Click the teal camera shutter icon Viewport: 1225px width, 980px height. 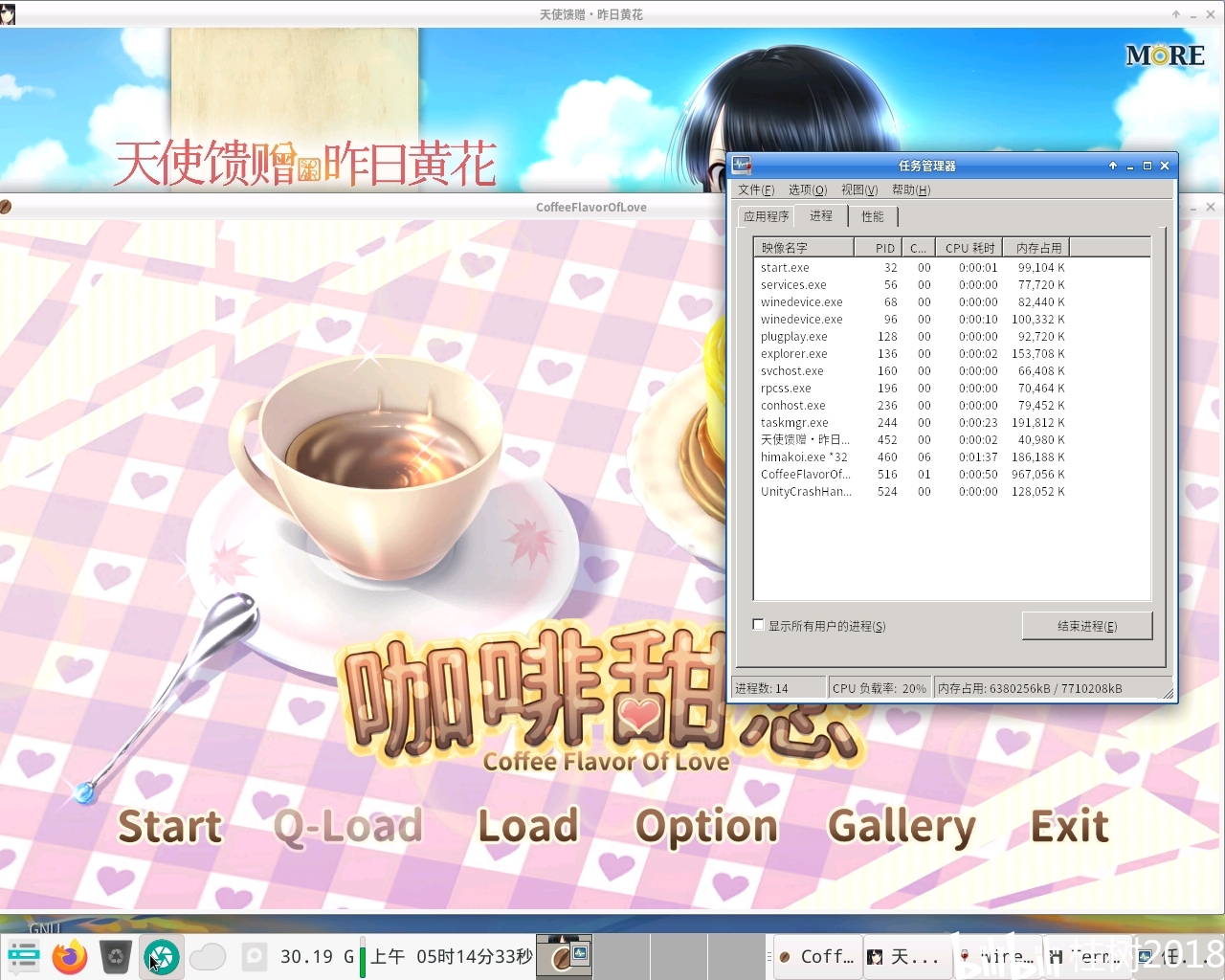pos(161,956)
